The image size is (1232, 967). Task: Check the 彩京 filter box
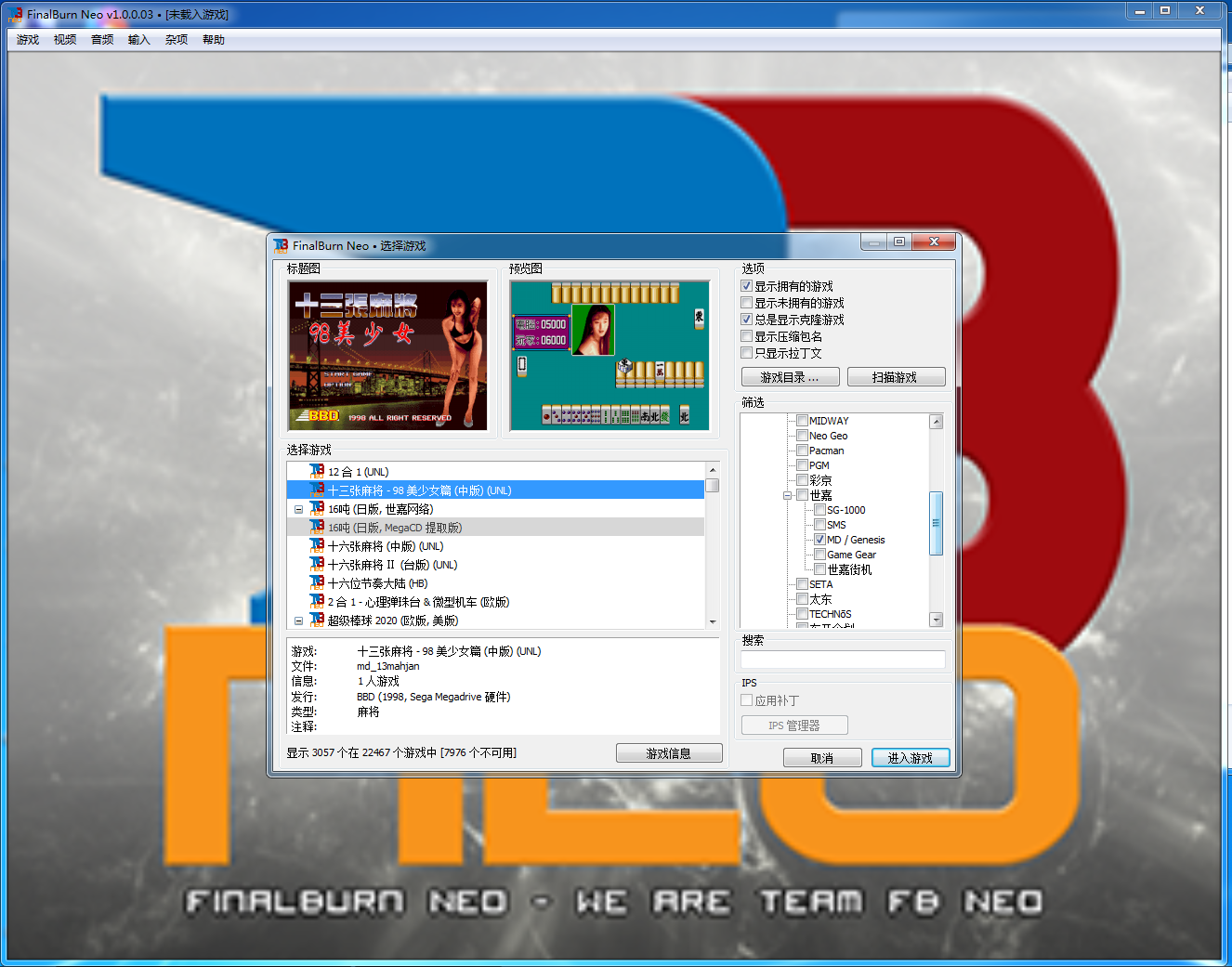click(x=802, y=480)
